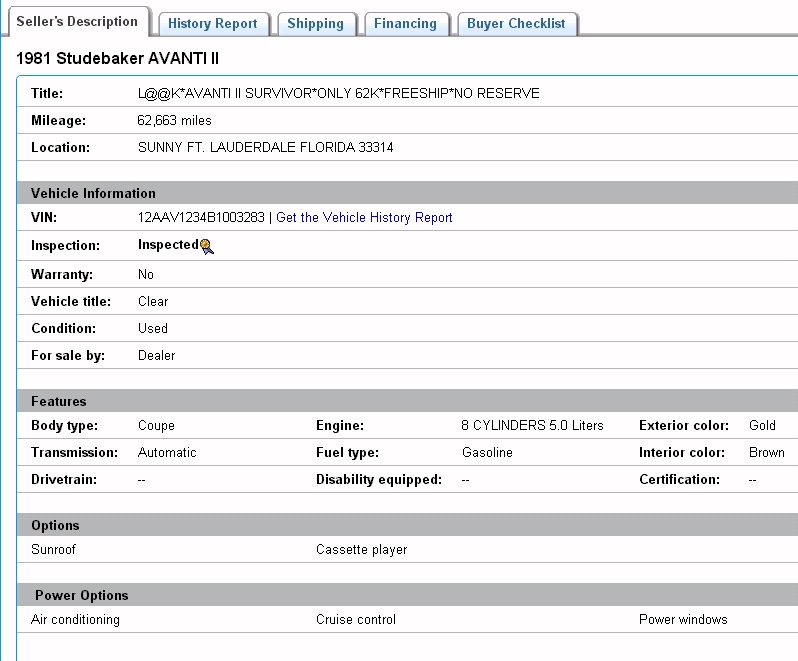Click the Cassette player option
The height and width of the screenshot is (661, 798).
tap(361, 550)
